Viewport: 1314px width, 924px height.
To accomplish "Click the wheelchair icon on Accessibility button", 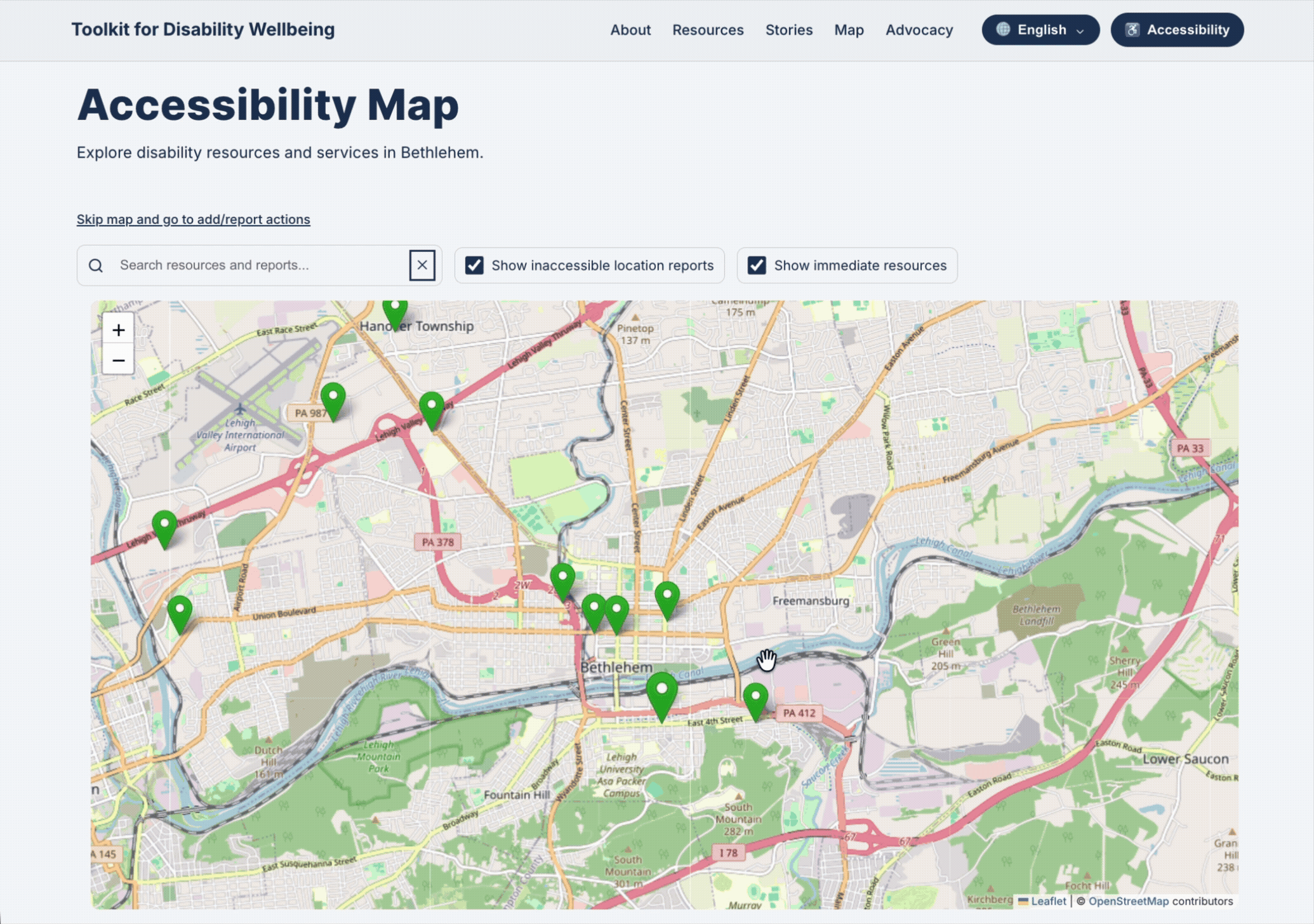I will coord(1132,30).
